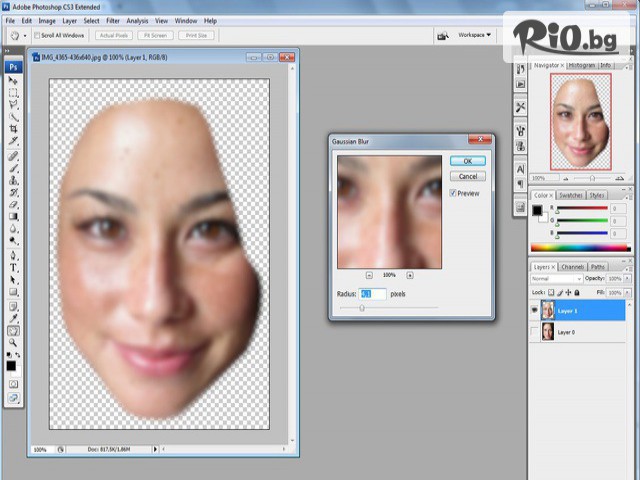640x480 pixels.
Task: Click OK in Gaussian Blur dialog
Action: (467, 161)
